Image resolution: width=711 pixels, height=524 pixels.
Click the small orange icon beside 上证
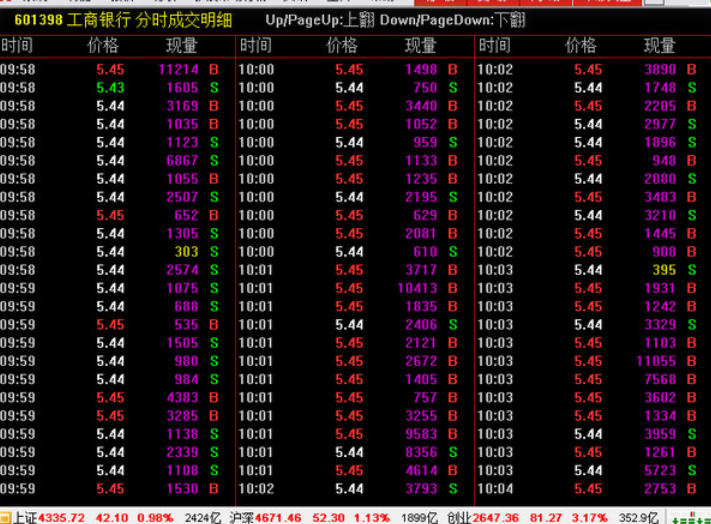coord(6,517)
